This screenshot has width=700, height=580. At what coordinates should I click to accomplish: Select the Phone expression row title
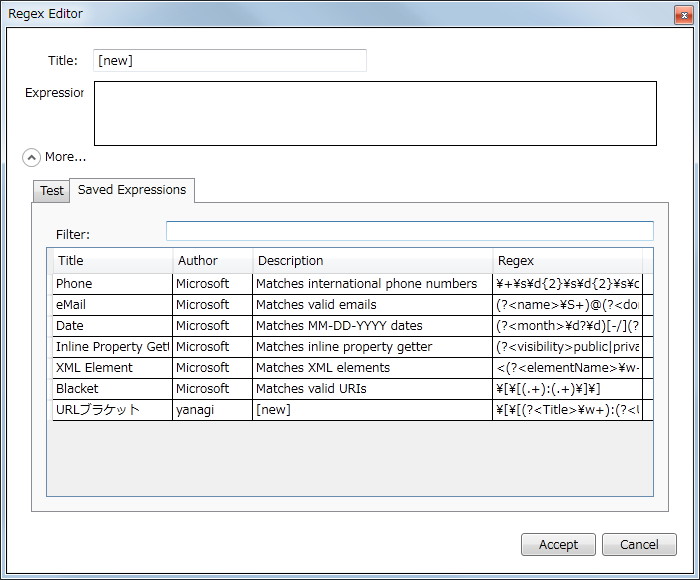point(112,284)
